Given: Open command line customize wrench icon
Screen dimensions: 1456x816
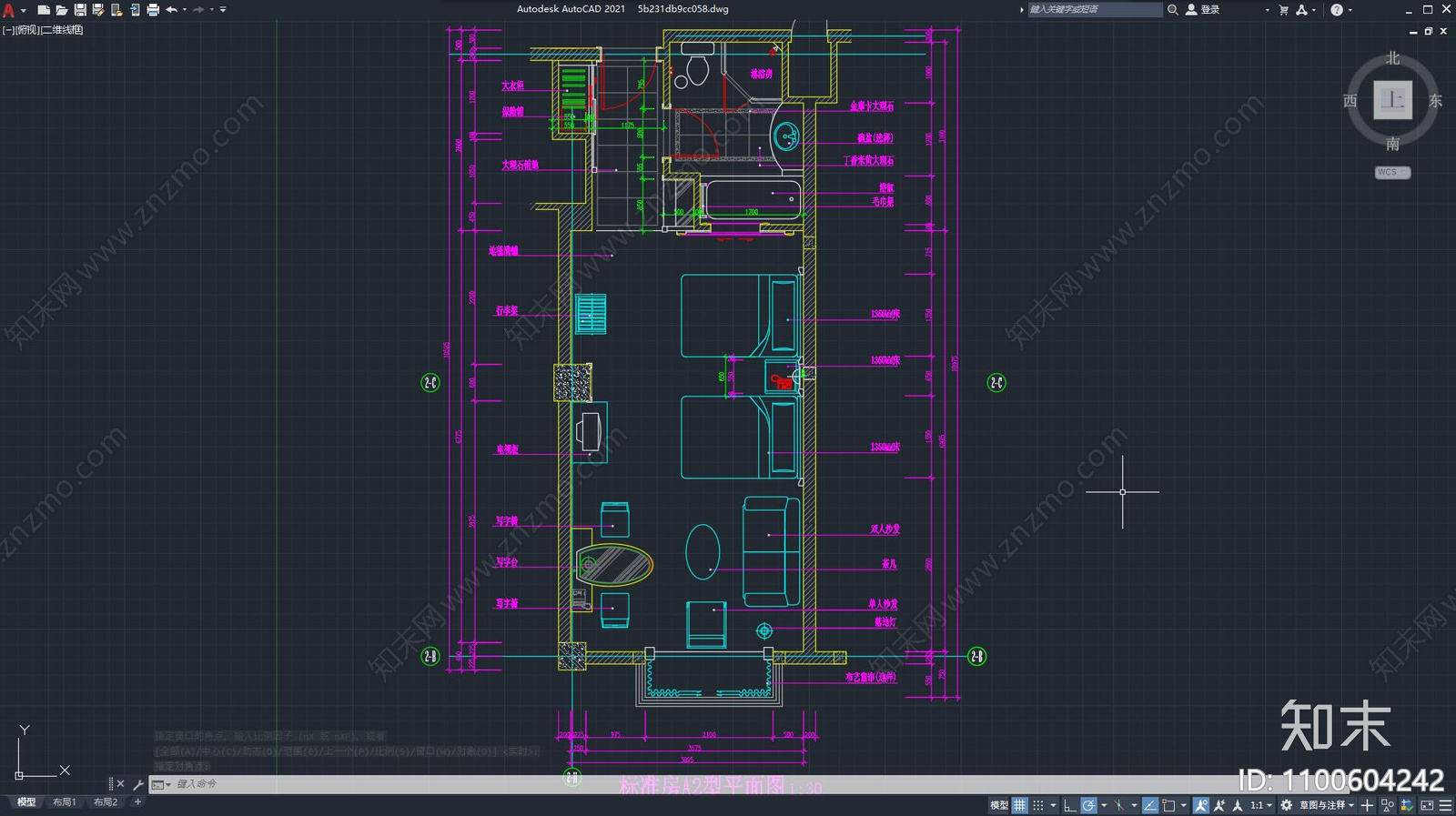Looking at the screenshot, I should pyautogui.click(x=138, y=784).
